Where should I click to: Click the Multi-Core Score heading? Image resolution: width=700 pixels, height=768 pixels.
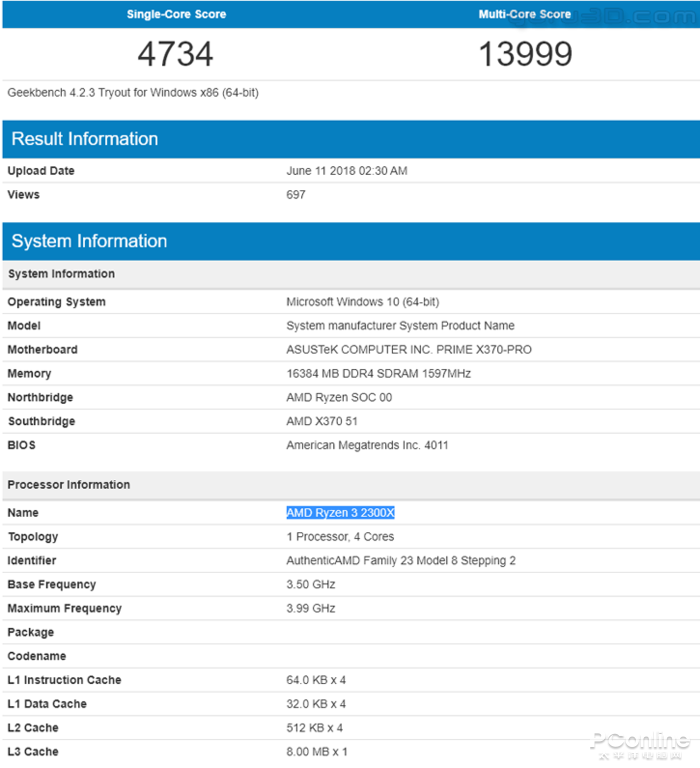point(525,14)
